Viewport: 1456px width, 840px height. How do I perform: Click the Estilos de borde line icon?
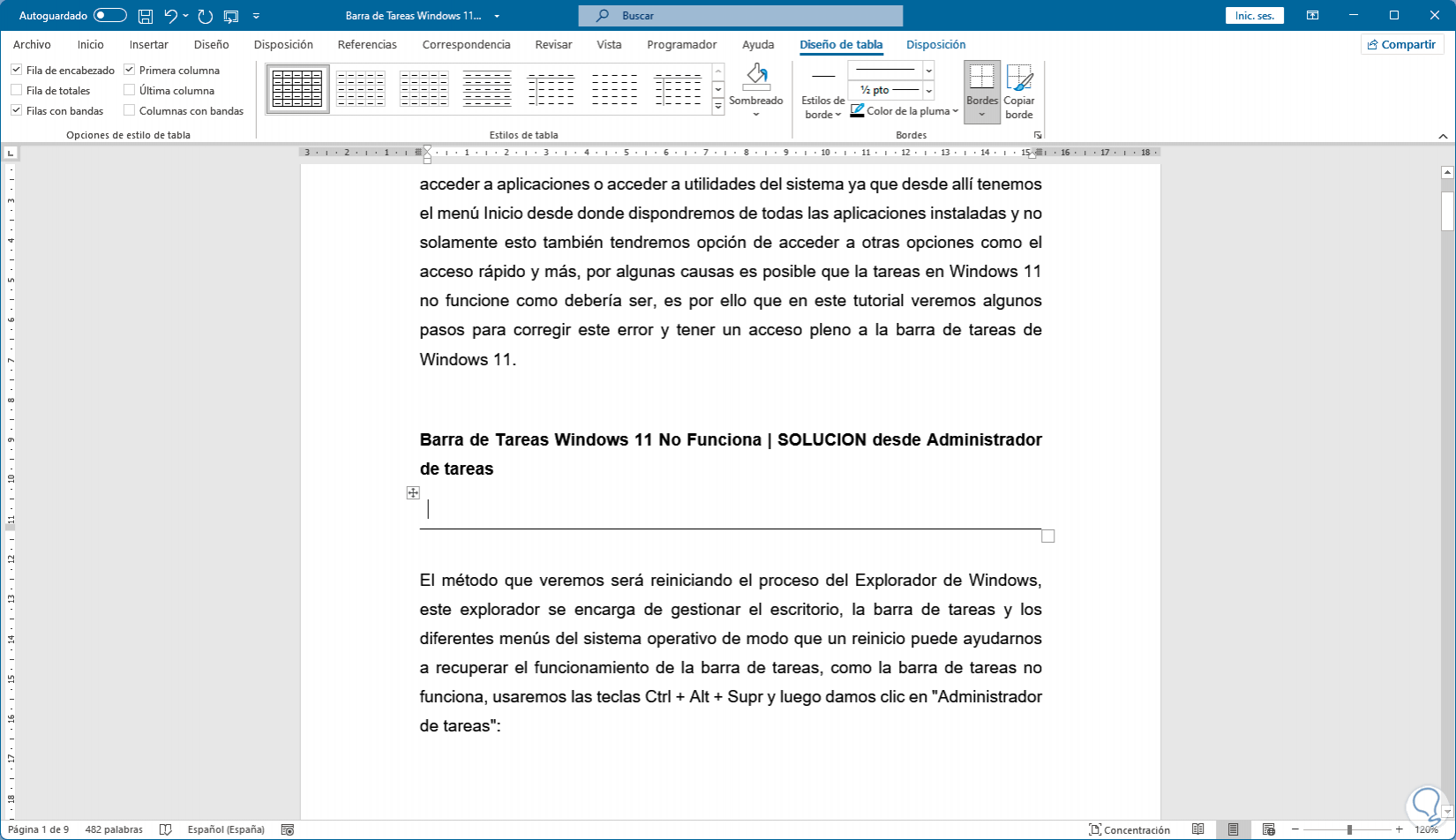pyautogui.click(x=823, y=78)
